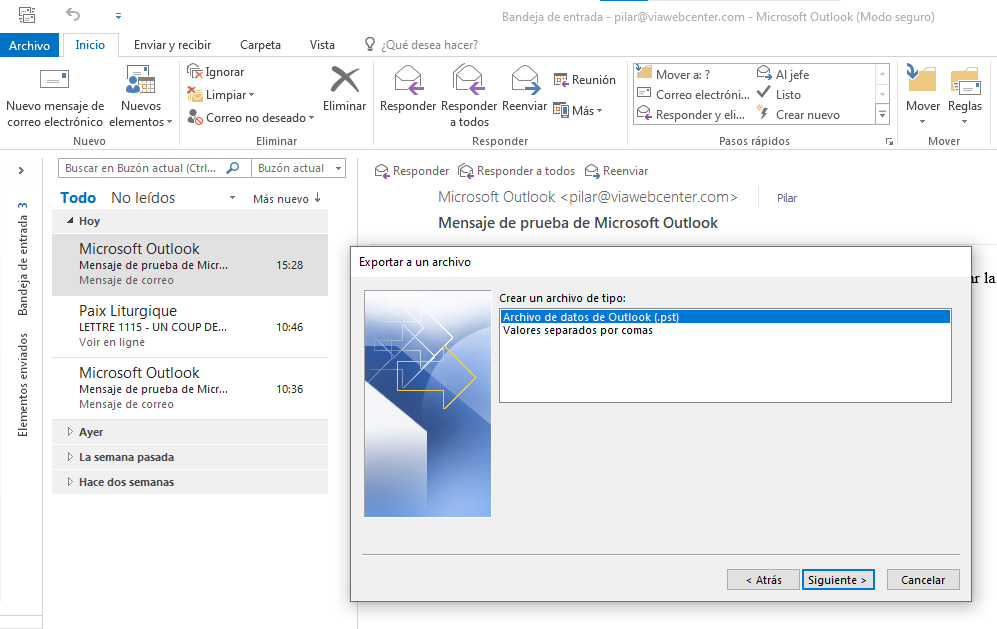Open the Más nuevo sort dropdown
The image size is (997, 629).
coord(287,198)
